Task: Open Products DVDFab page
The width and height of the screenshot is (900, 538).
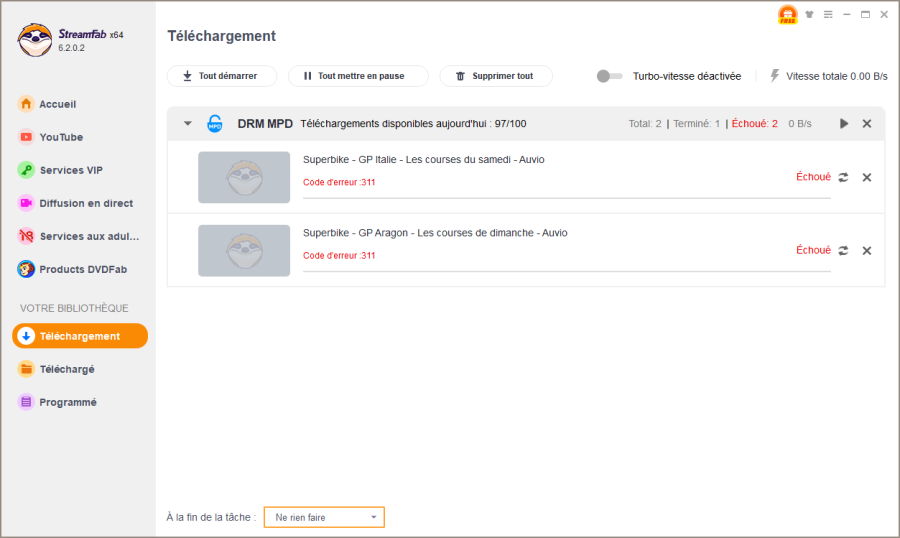Action: point(72,269)
